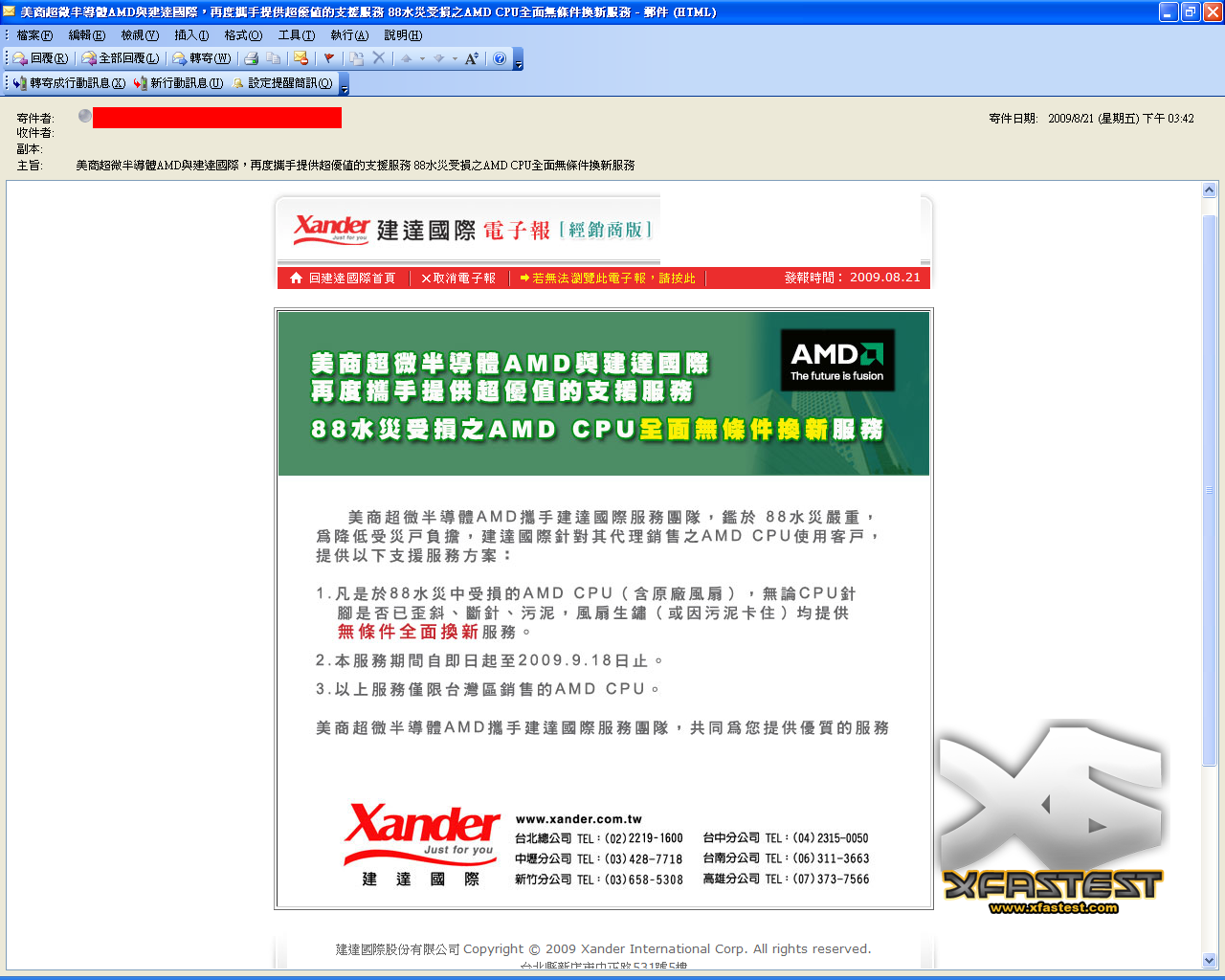The image size is (1225, 980).
Task: Click the font size 'A' icon
Action: 471,58
